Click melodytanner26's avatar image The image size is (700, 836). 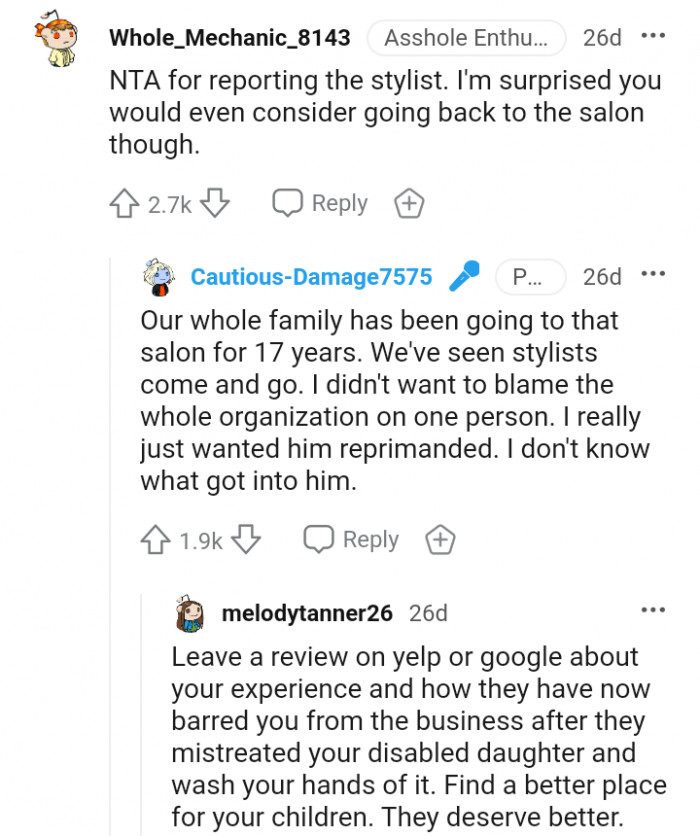click(190, 613)
